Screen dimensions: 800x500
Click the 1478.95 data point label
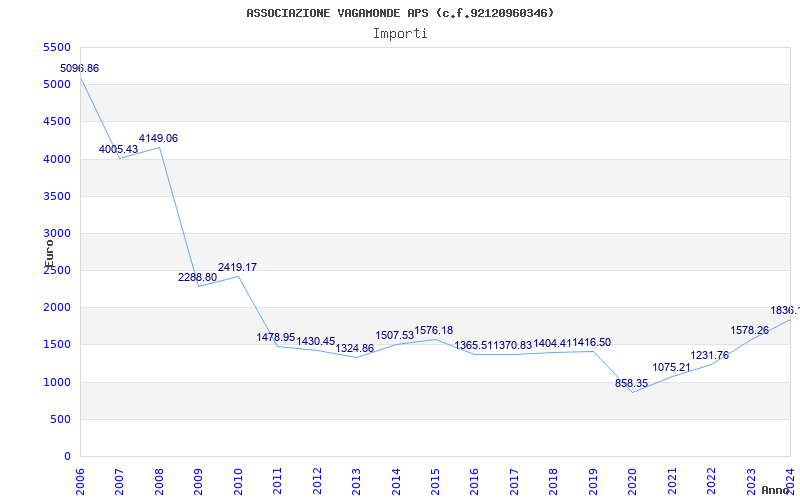click(x=276, y=337)
